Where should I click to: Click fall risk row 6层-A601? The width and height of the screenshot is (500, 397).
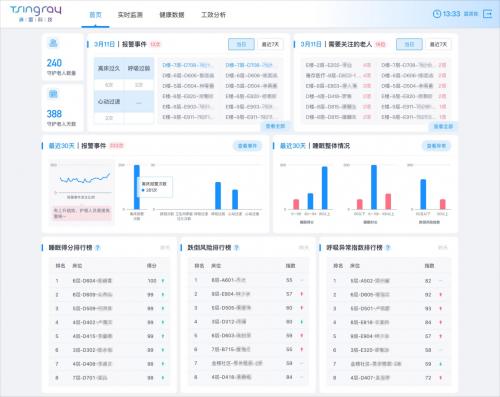tap(248, 280)
